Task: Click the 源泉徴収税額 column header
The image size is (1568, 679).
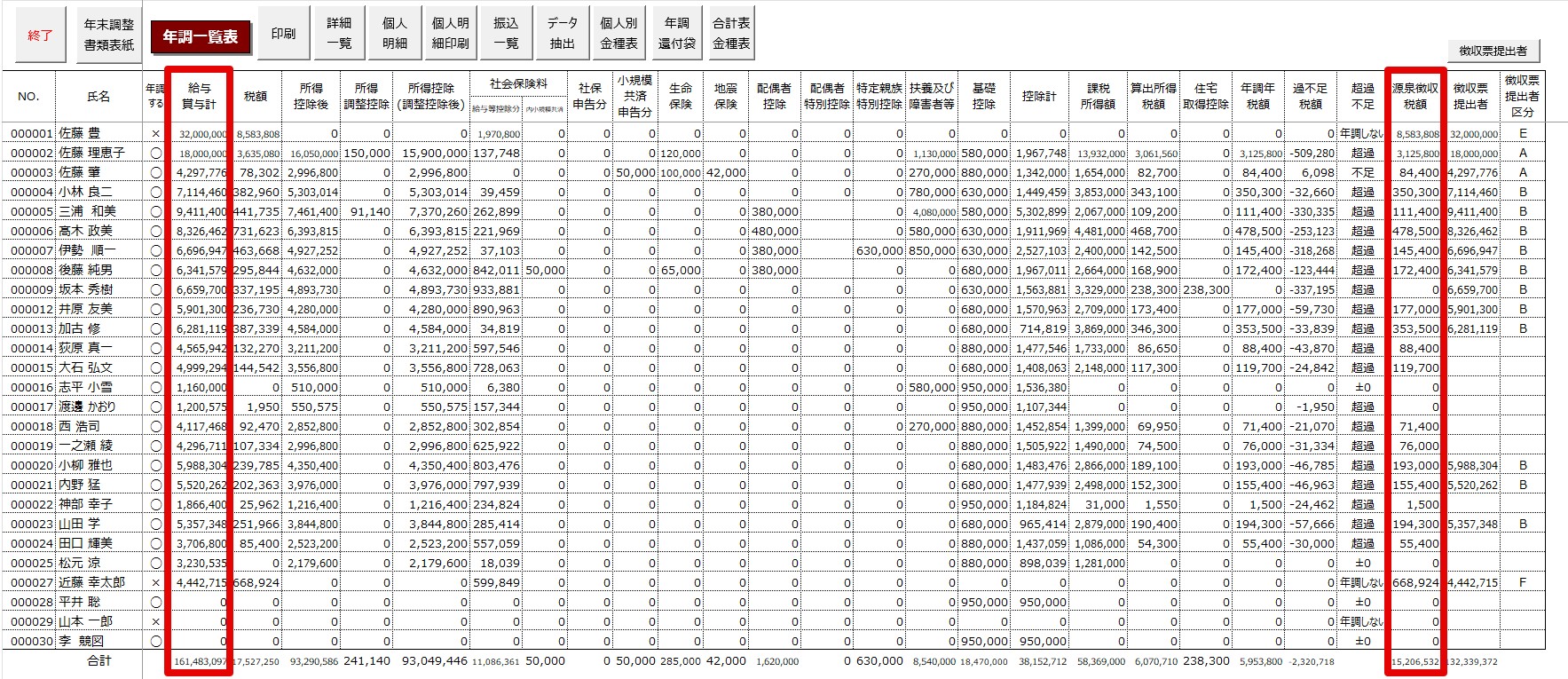Action: point(1414,96)
